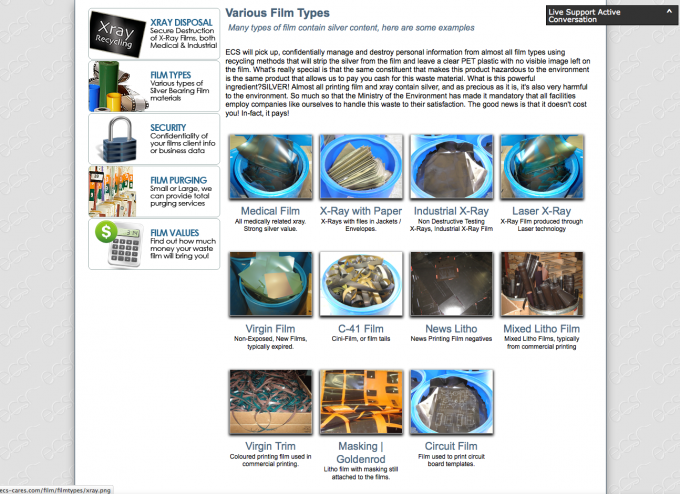Click the film rolls icon beside Film Types
This screenshot has height=494, width=680.
(x=118, y=86)
